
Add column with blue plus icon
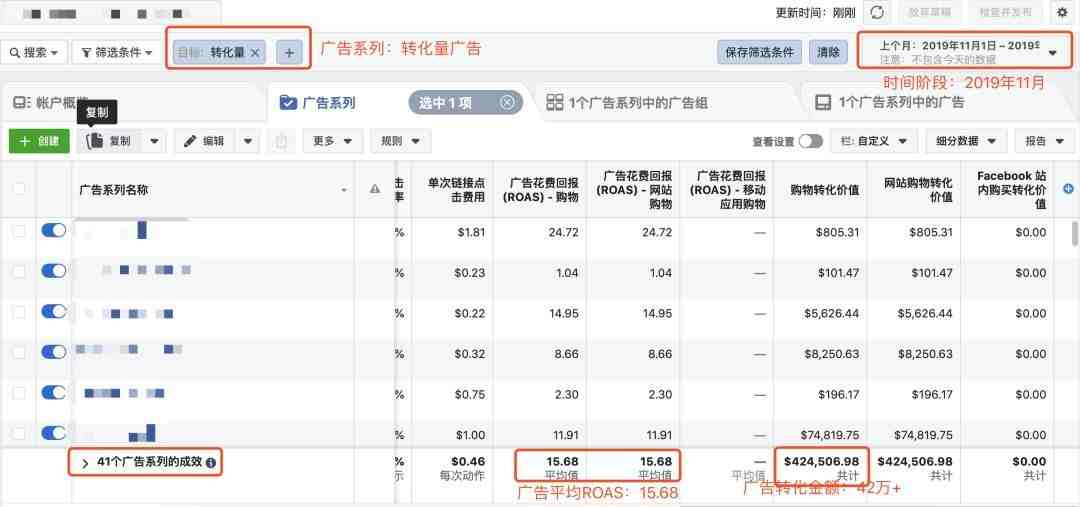click(x=1068, y=189)
